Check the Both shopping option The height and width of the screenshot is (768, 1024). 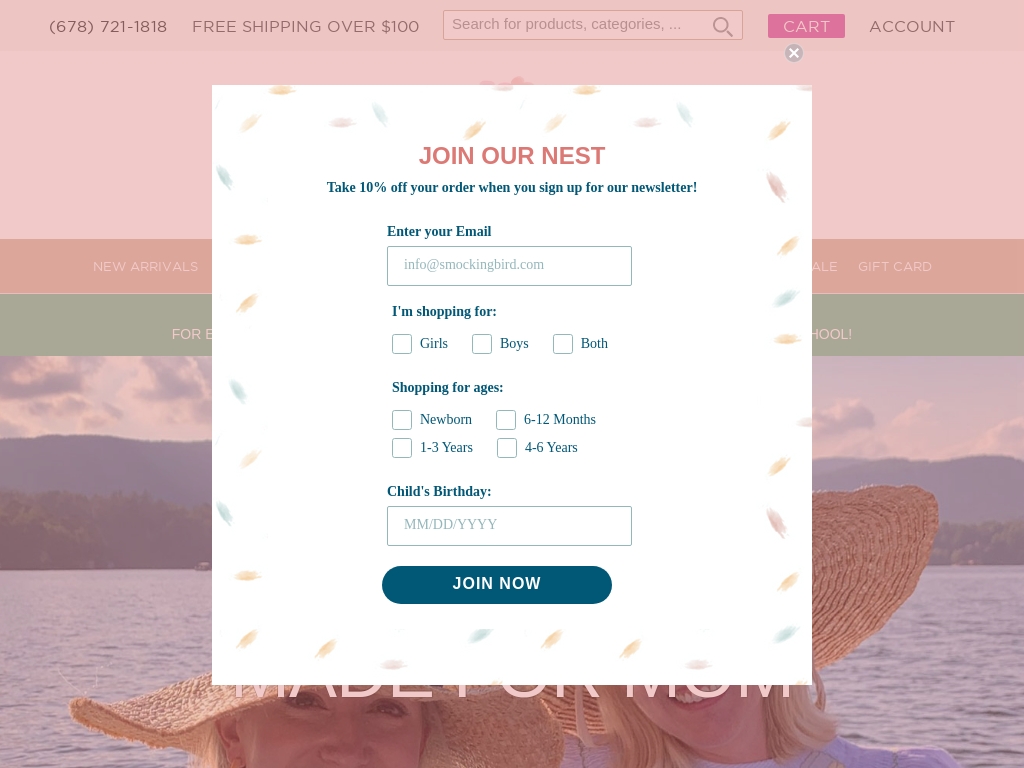click(x=563, y=344)
